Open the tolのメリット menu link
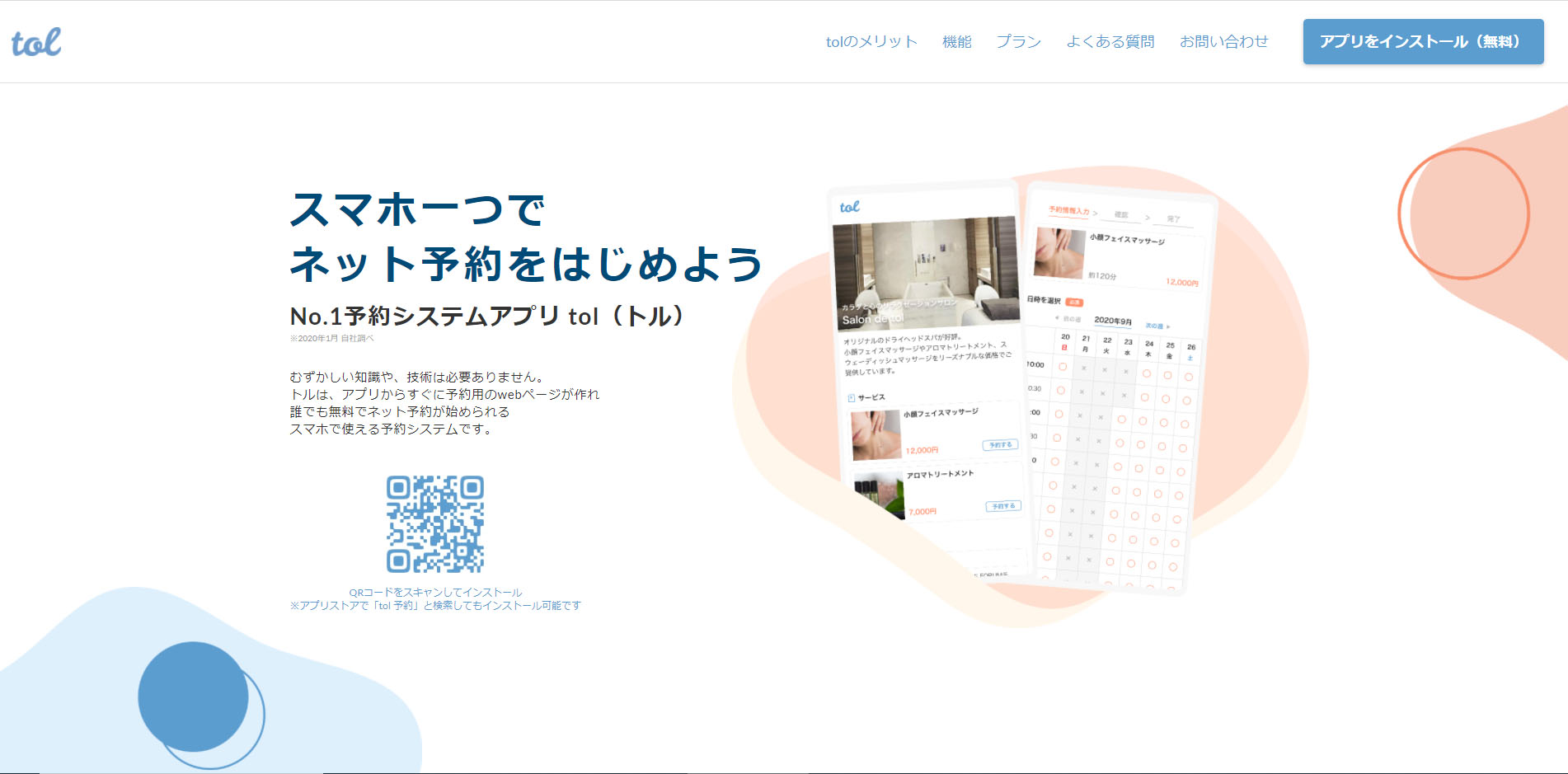Viewport: 1568px width, 774px height. pyautogui.click(x=871, y=42)
